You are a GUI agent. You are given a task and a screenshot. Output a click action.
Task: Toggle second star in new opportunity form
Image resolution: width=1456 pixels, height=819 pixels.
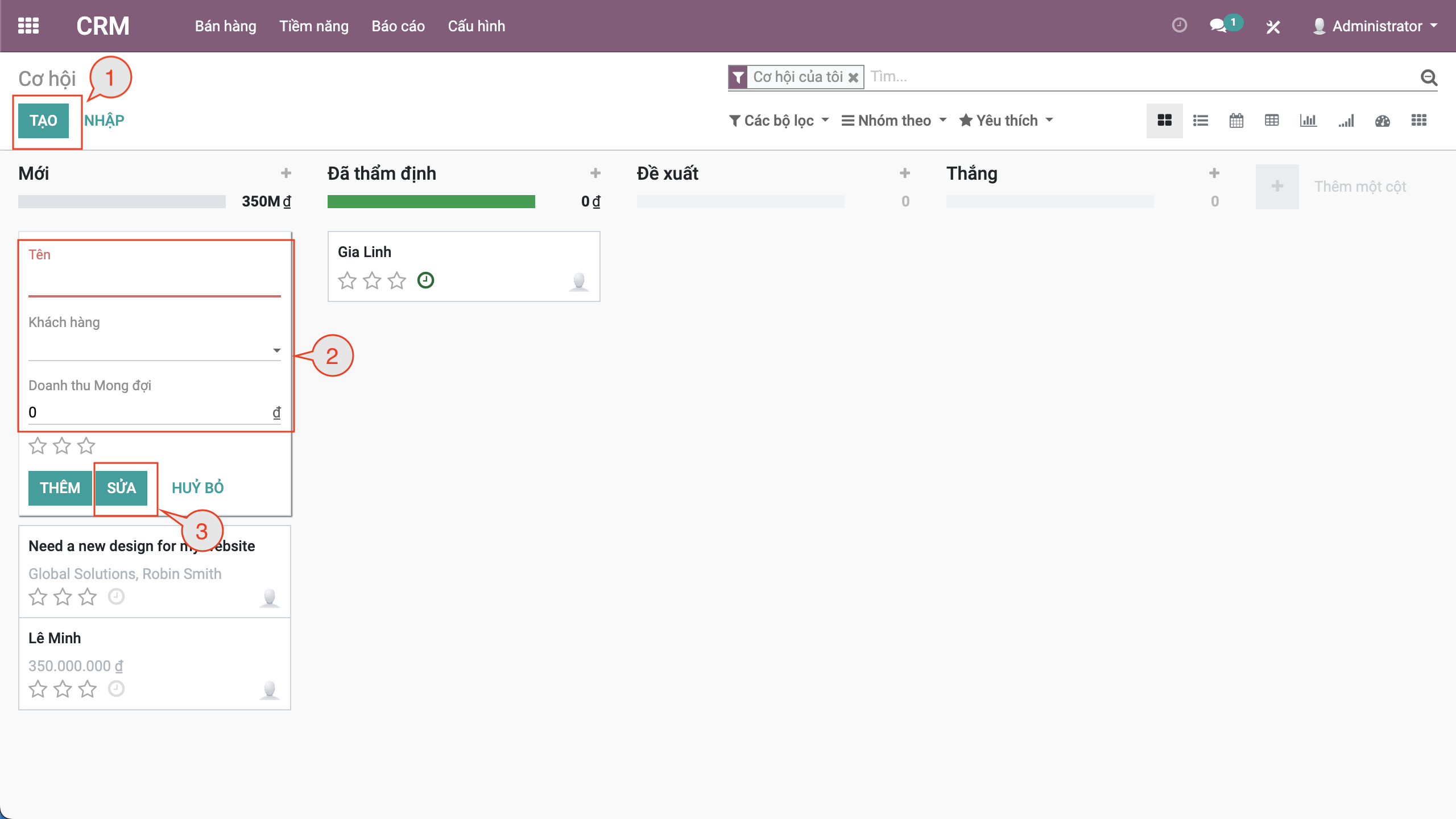[x=61, y=446]
